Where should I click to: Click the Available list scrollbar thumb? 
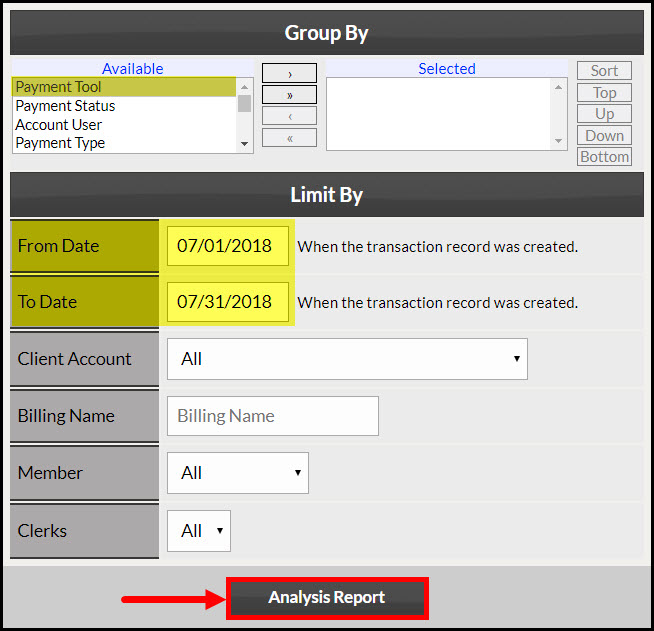[x=244, y=103]
